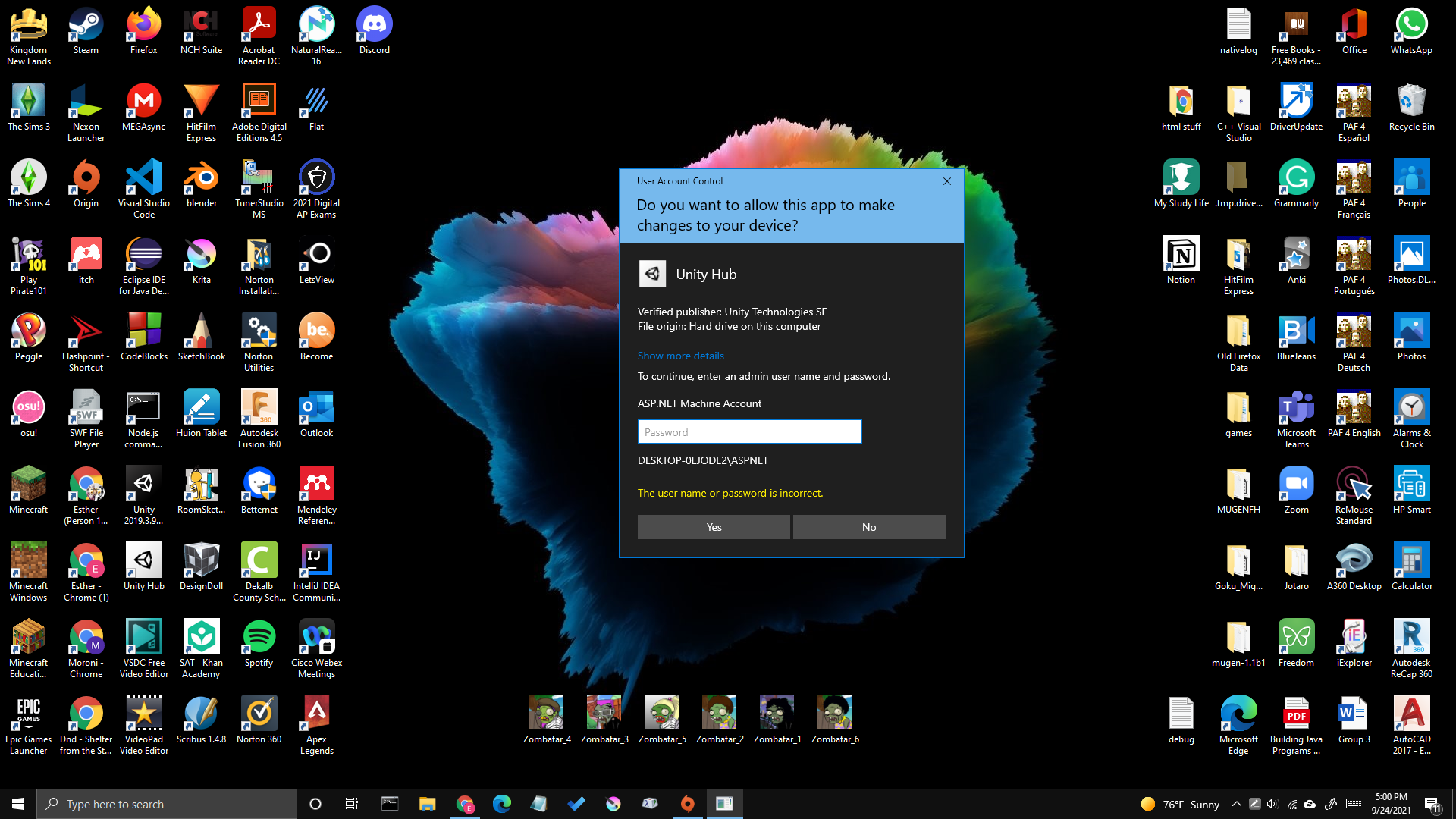
Task: Select the Grammarly desktop icon
Action: [x=1296, y=184]
